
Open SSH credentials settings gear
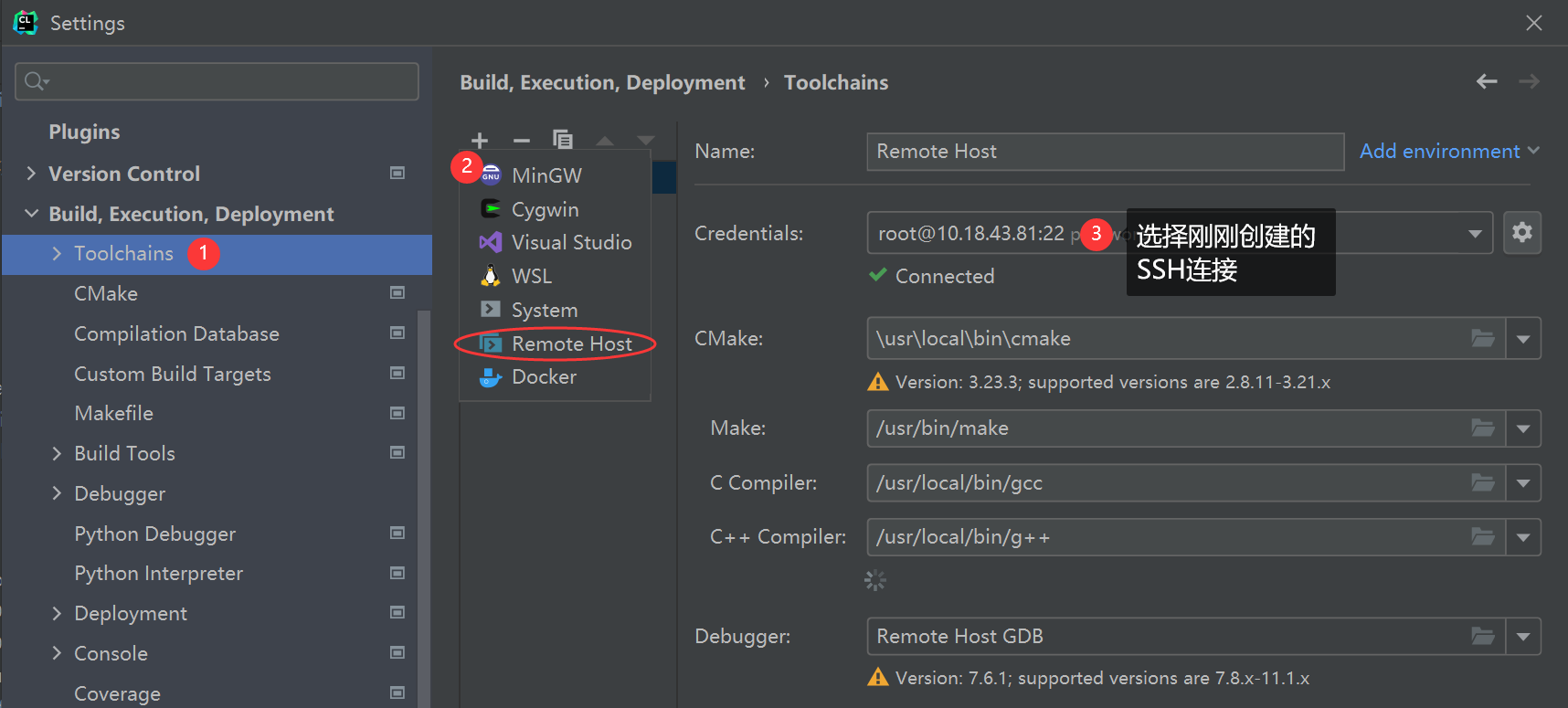1521,233
